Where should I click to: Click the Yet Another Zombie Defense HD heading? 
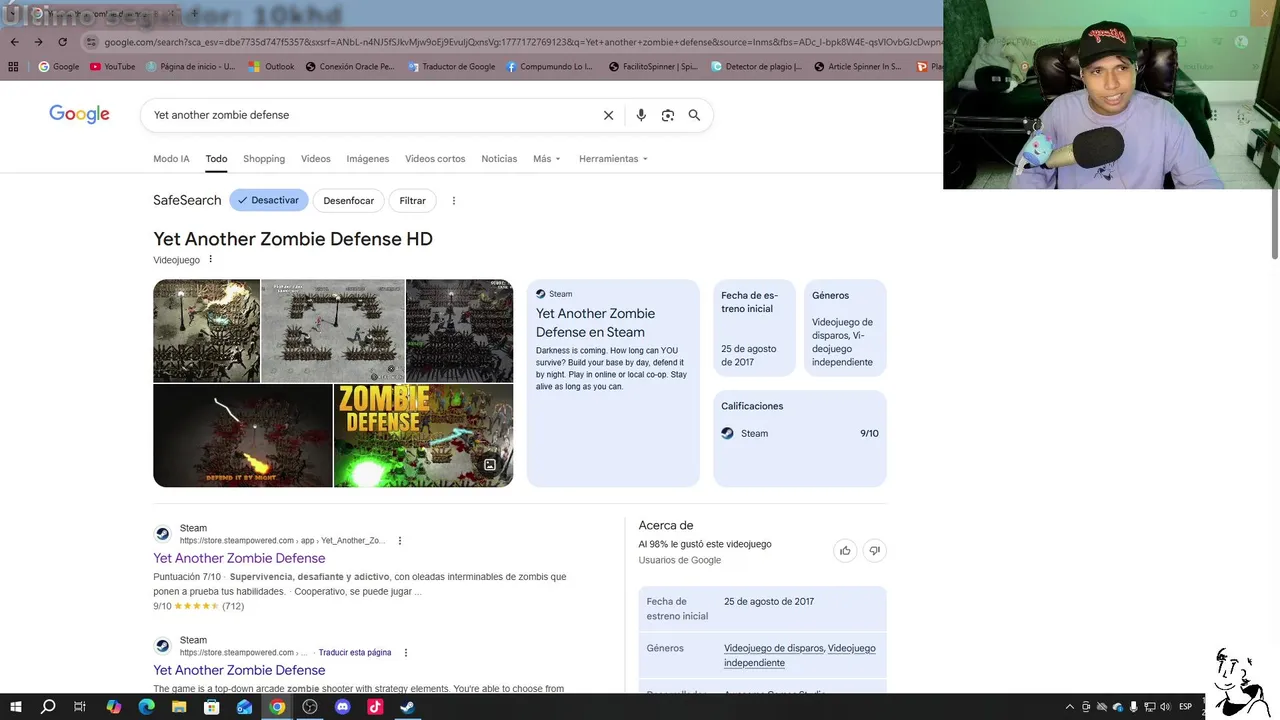click(293, 239)
